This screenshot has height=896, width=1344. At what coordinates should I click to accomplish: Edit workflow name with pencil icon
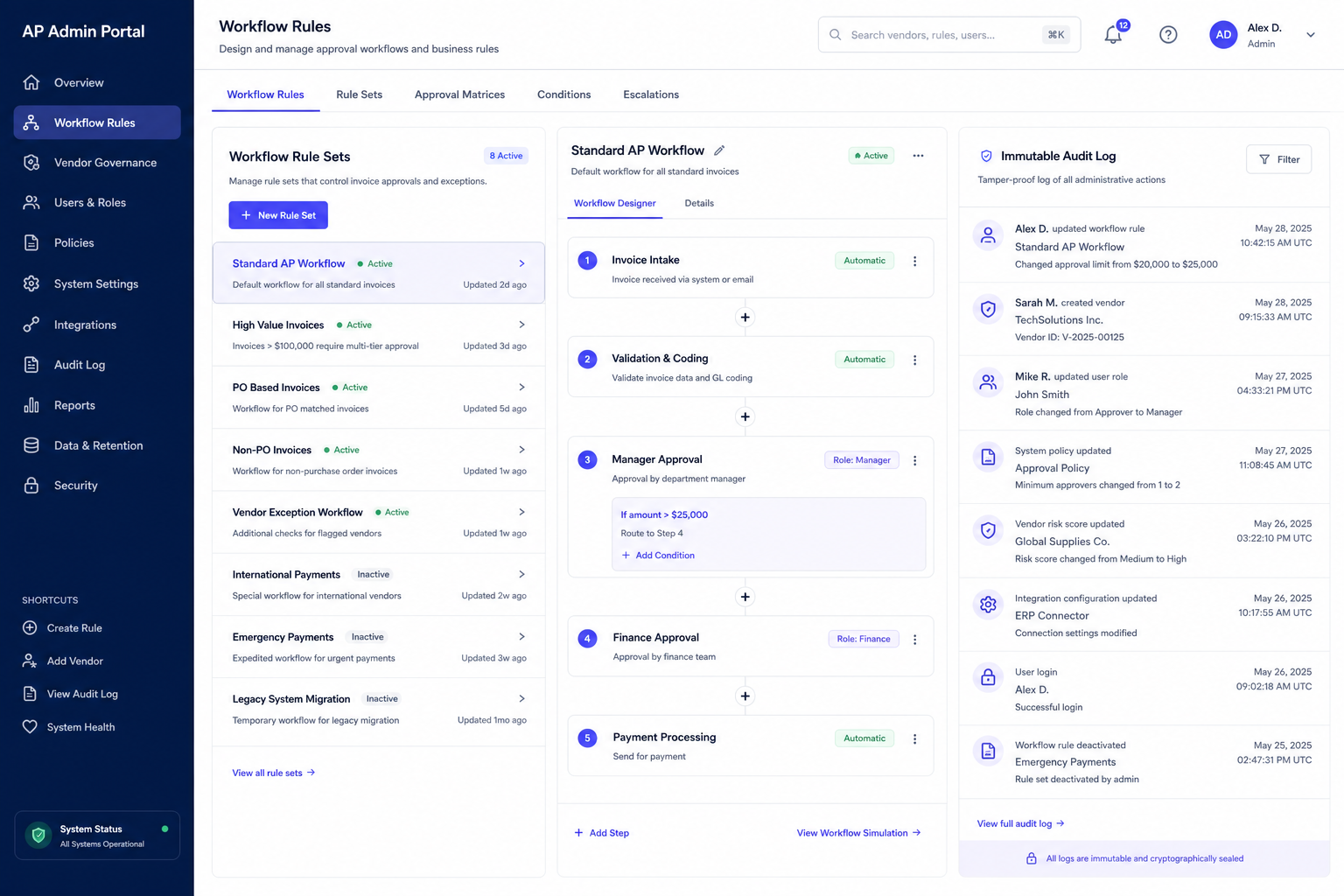click(x=719, y=150)
